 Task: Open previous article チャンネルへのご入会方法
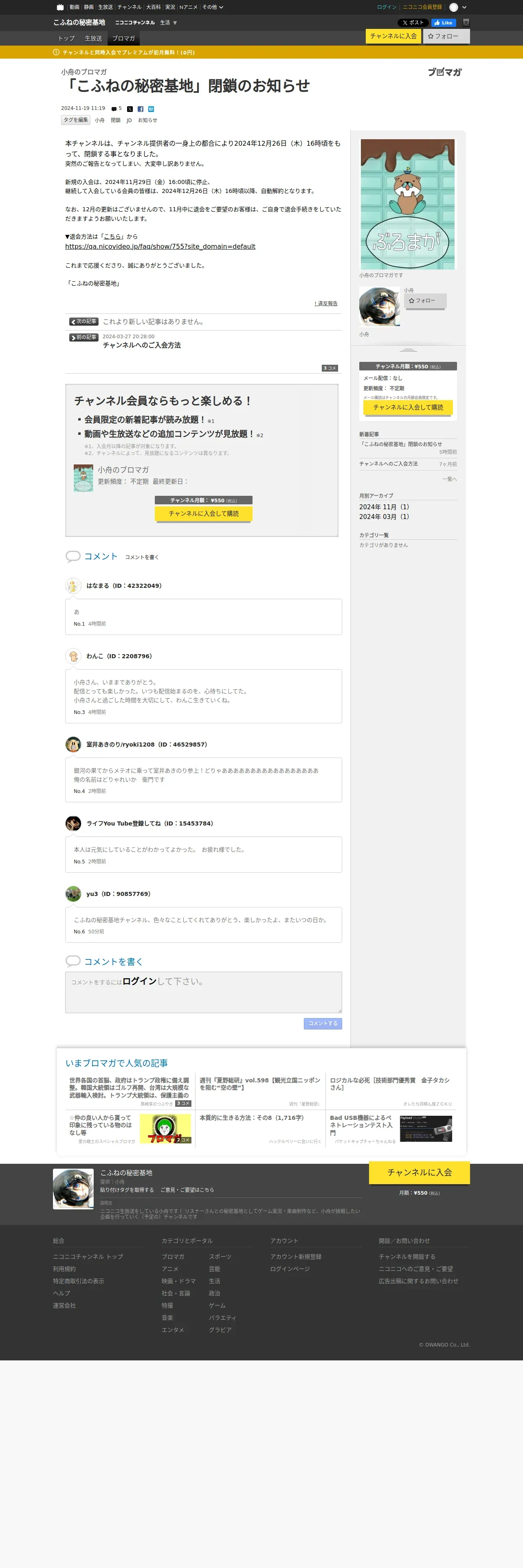pyautogui.click(x=141, y=345)
